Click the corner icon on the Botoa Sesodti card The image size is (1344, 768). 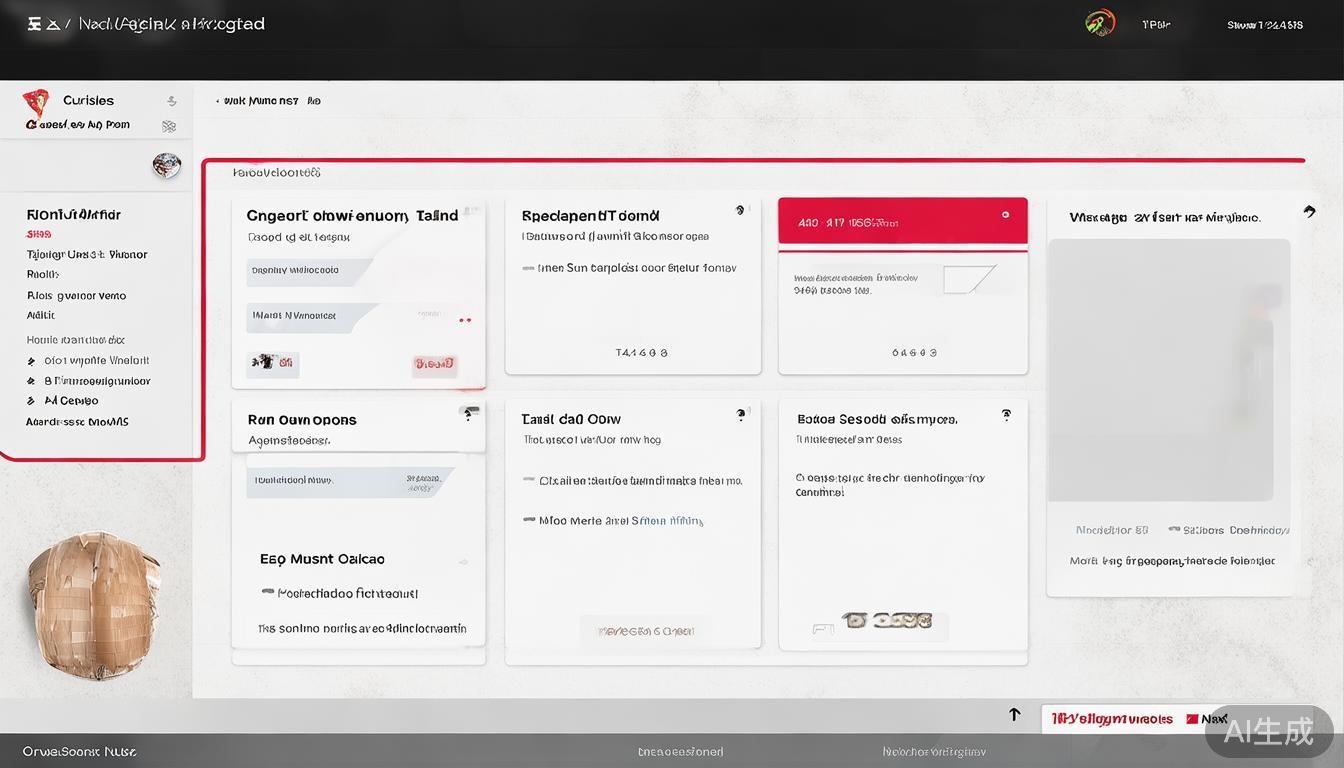coord(1006,415)
